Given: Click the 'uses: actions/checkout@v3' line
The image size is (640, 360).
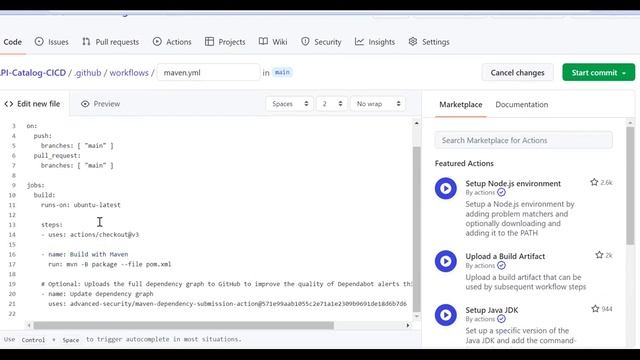Looking at the screenshot, I should point(90,234).
